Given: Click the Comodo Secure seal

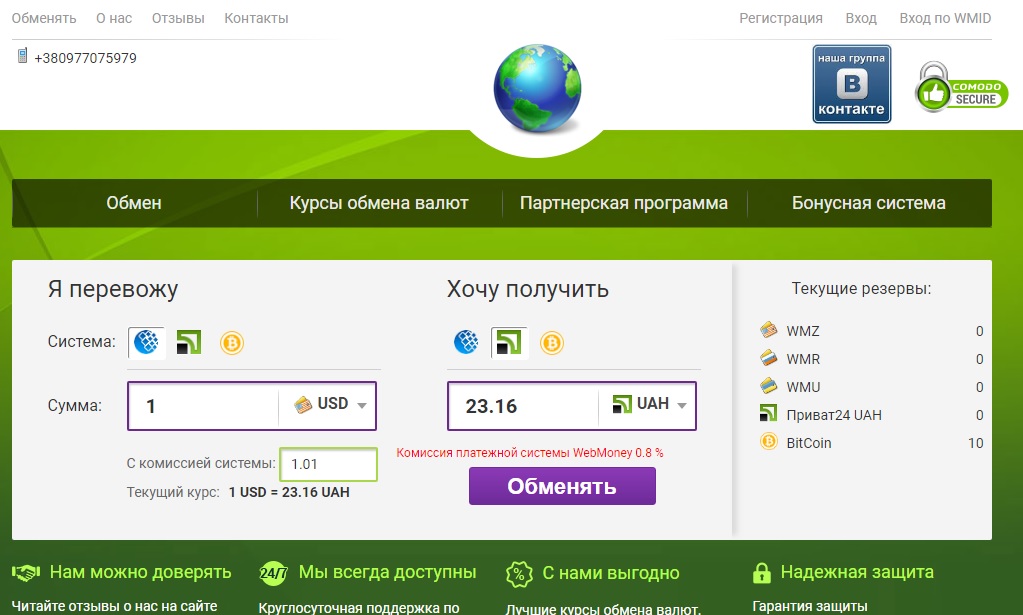Looking at the screenshot, I should 961,88.
